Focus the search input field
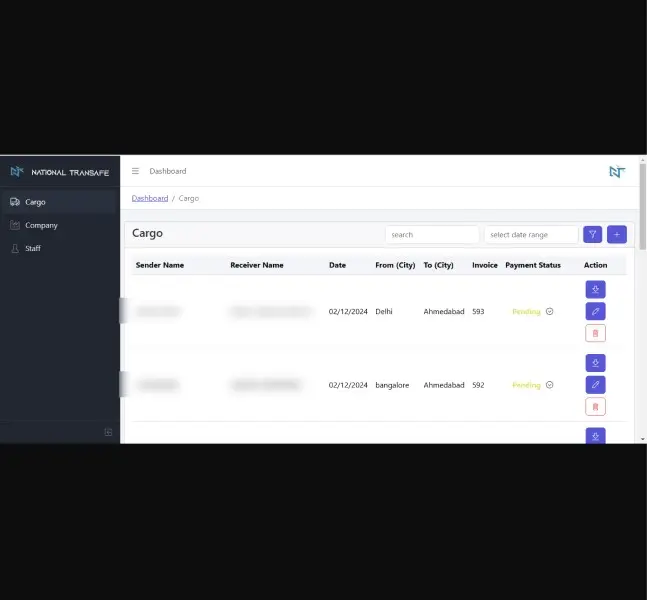Image resolution: width=647 pixels, height=600 pixels. tap(432, 234)
